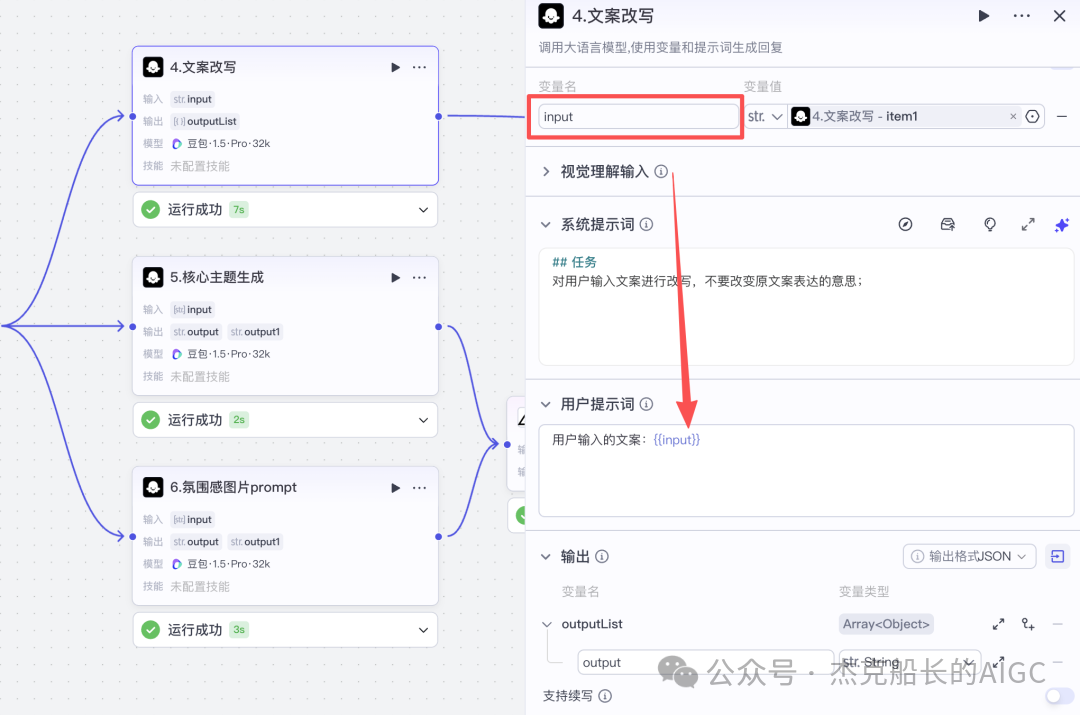Run the 6.氛围感图片prompt node
1080x715 pixels.
point(395,488)
